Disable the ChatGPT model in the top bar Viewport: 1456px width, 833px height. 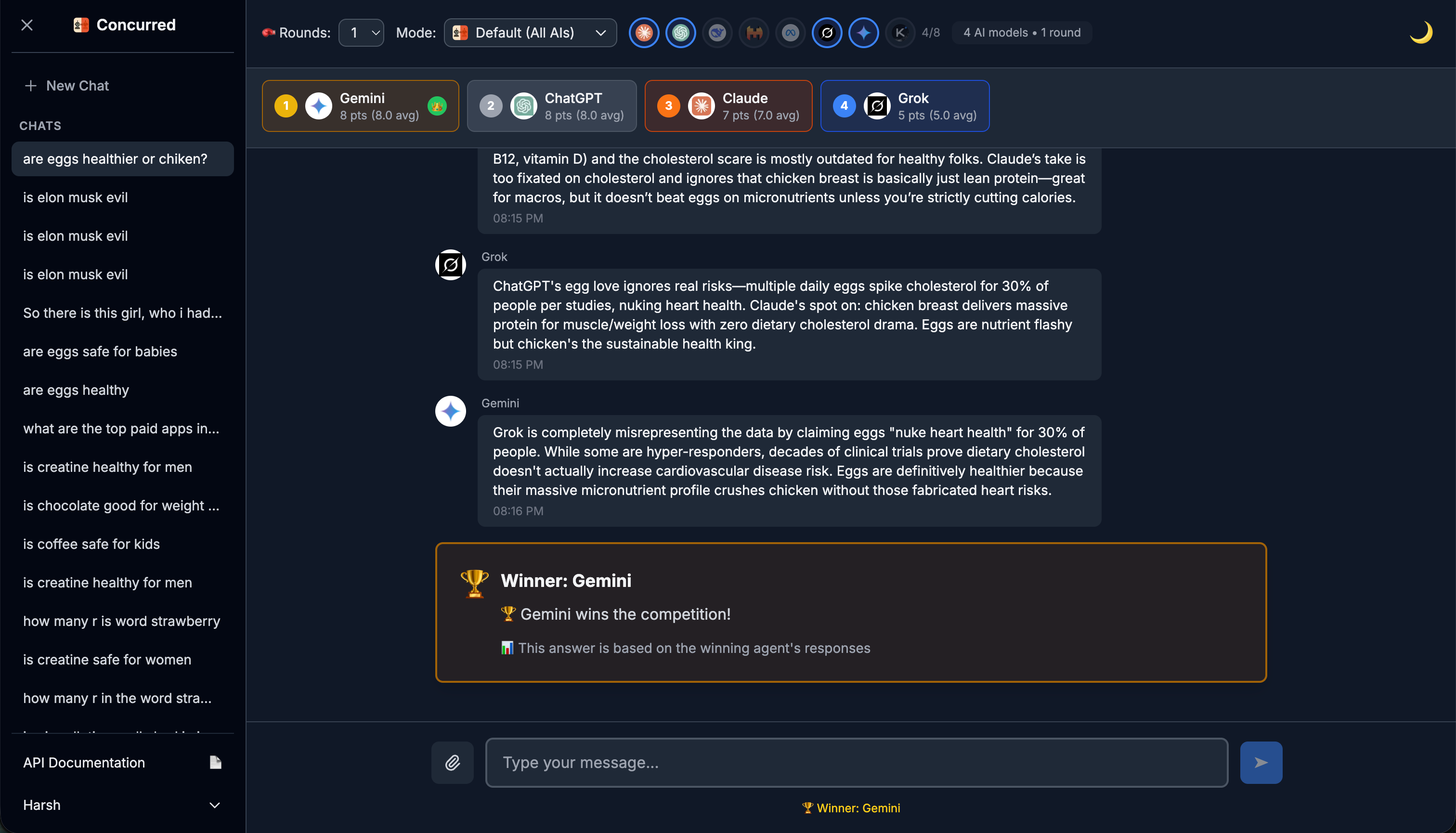point(680,33)
